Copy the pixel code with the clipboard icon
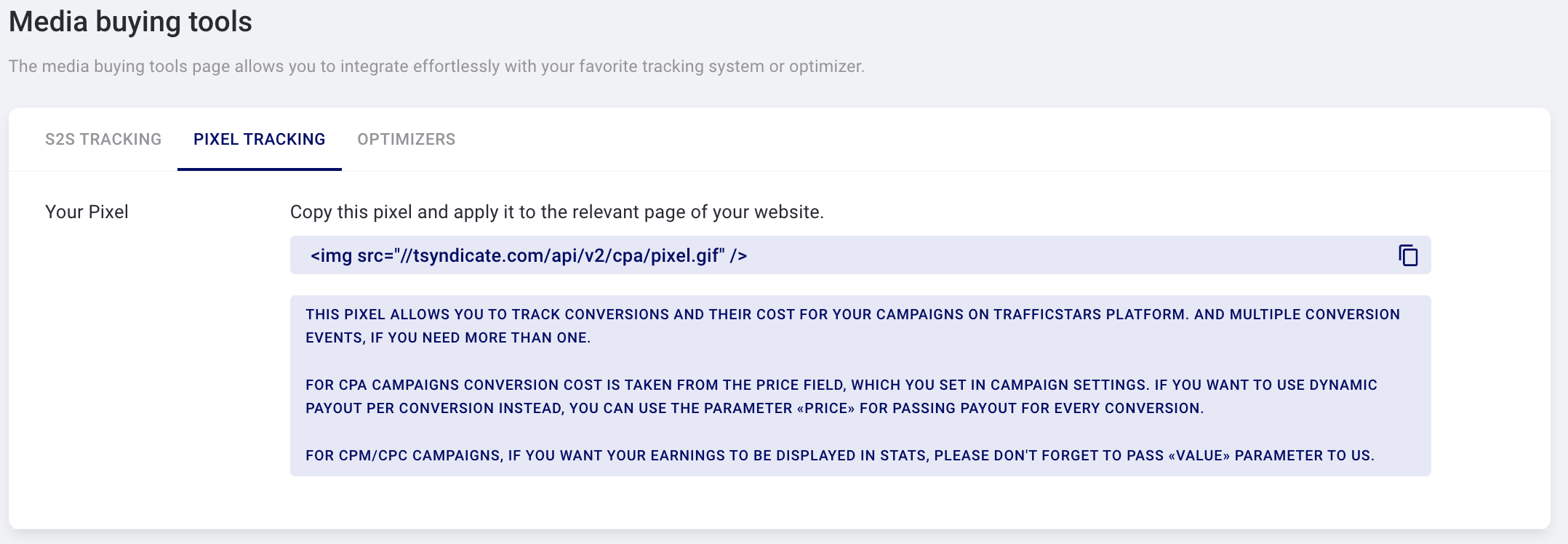The width and height of the screenshot is (1568, 544). [1408, 255]
